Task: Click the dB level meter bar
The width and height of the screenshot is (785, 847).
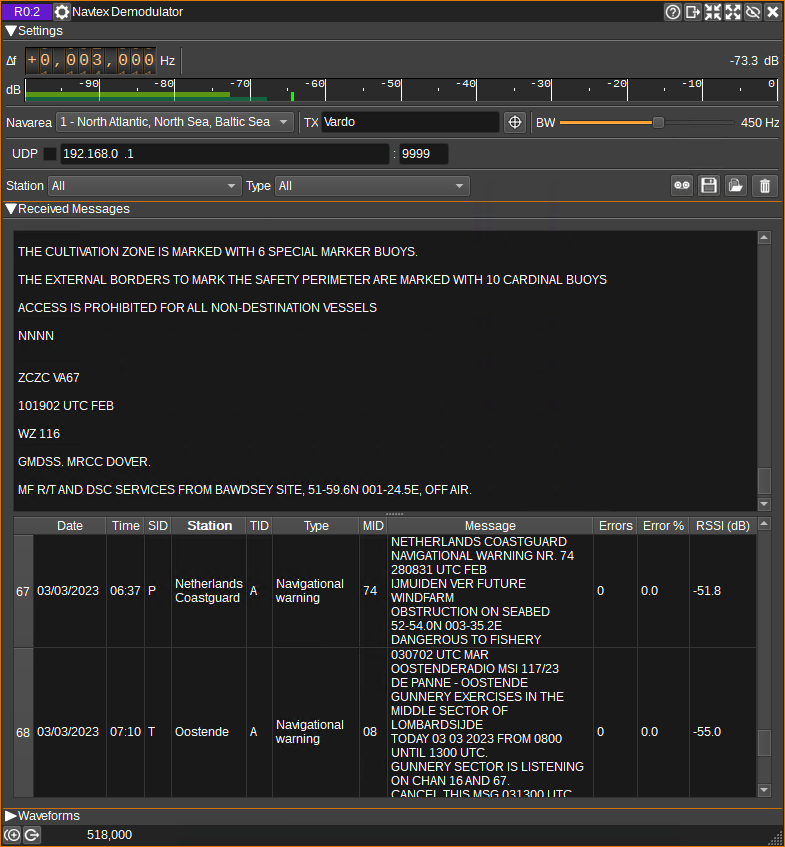Action: 401,90
